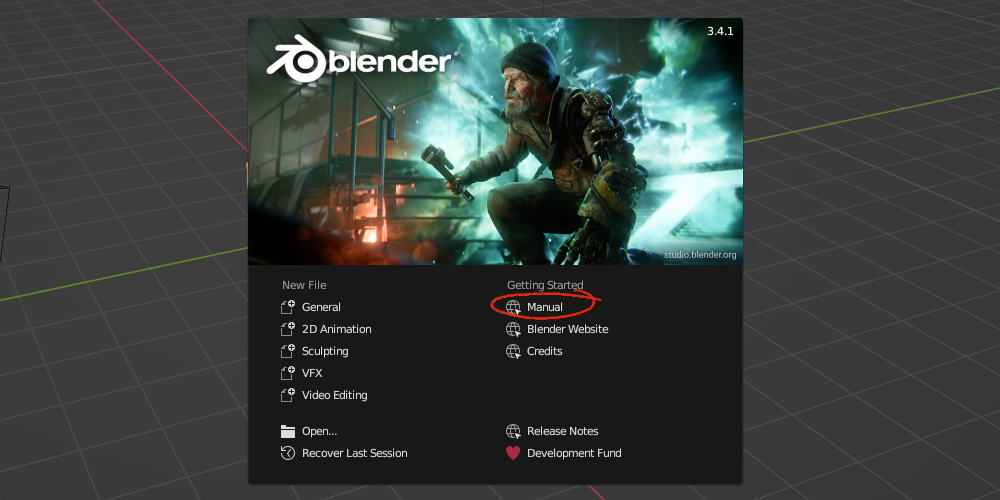Click the new-file icon beside Video Editing
1000x500 pixels.
(288, 395)
